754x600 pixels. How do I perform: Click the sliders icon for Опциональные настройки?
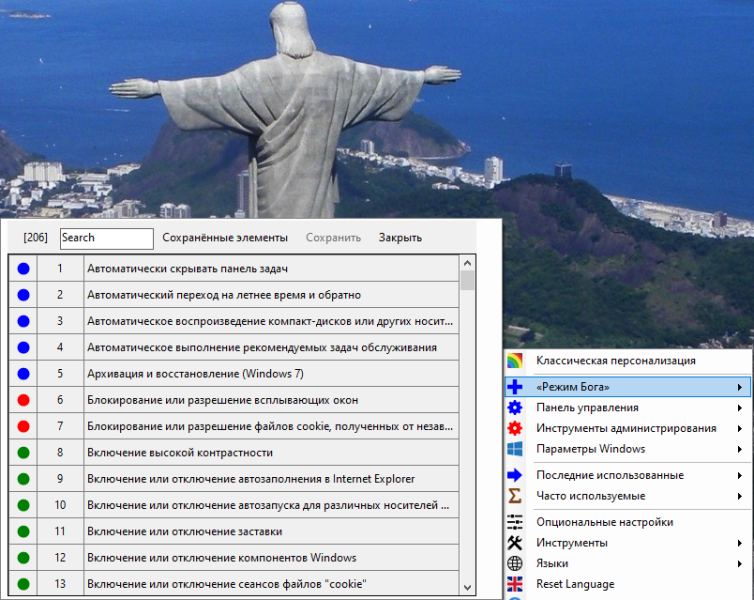(515, 522)
